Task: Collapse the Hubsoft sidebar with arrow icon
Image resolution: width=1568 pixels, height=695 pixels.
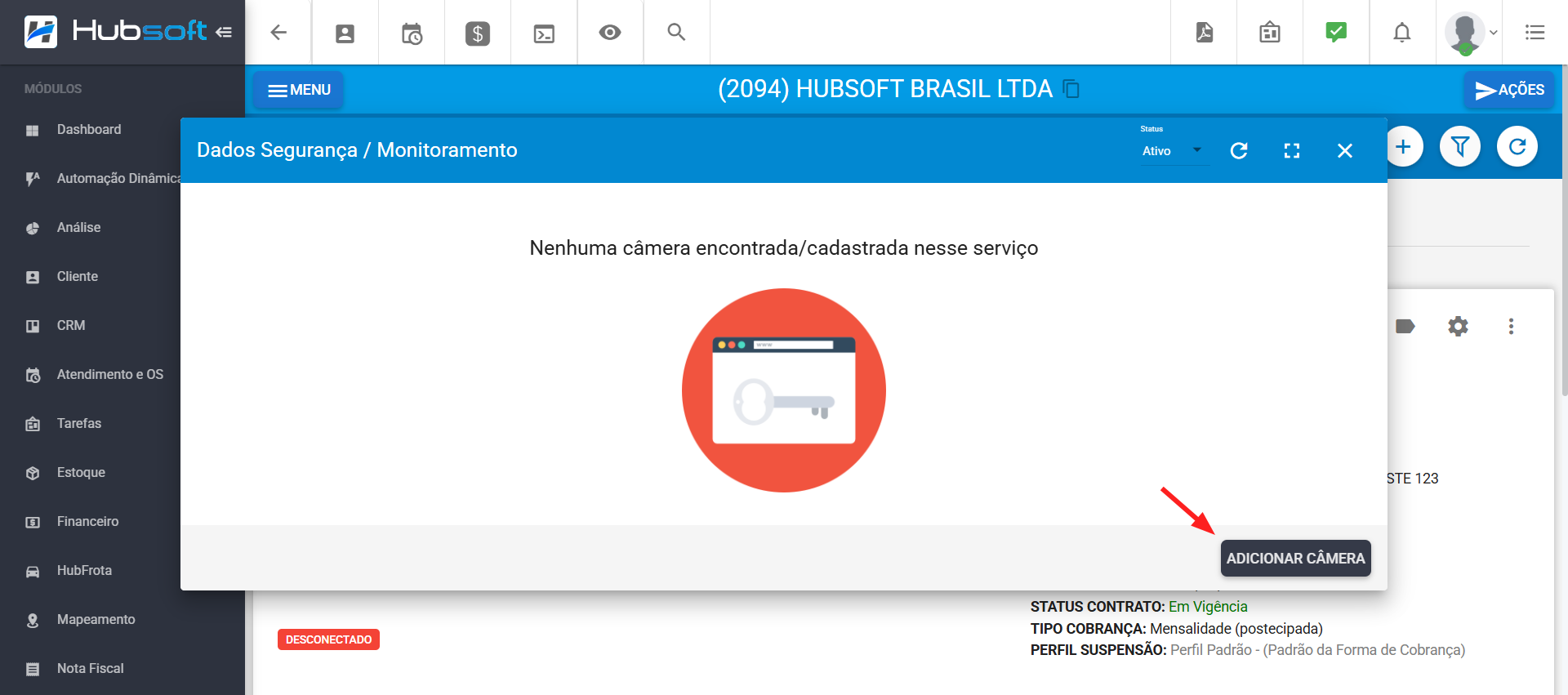Action: (x=224, y=32)
